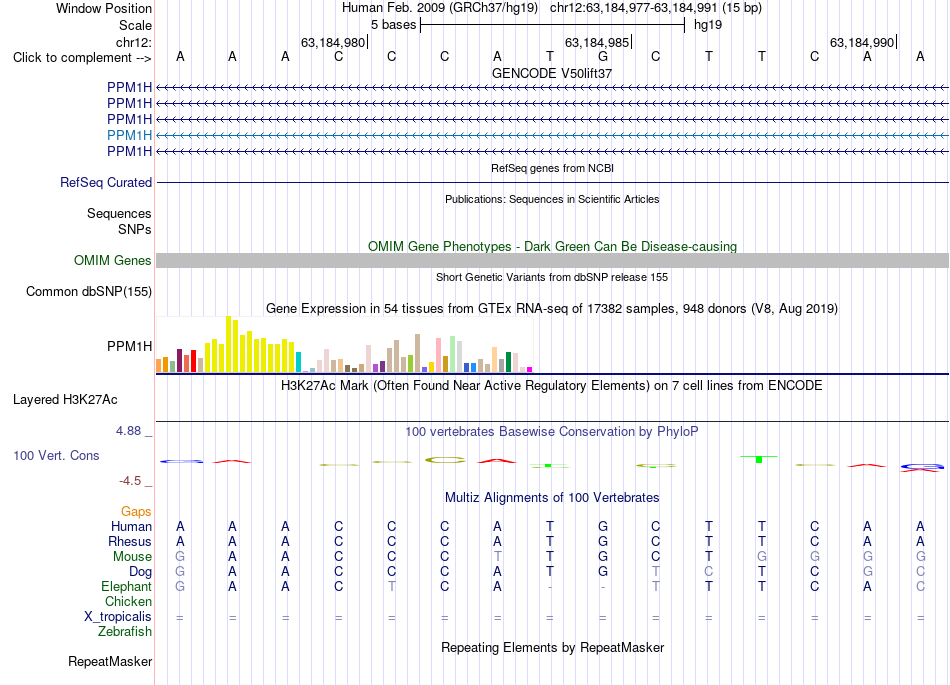Click the cyan bar in GTEx expression chart
The height and width of the screenshot is (685, 950).
pos(298,362)
